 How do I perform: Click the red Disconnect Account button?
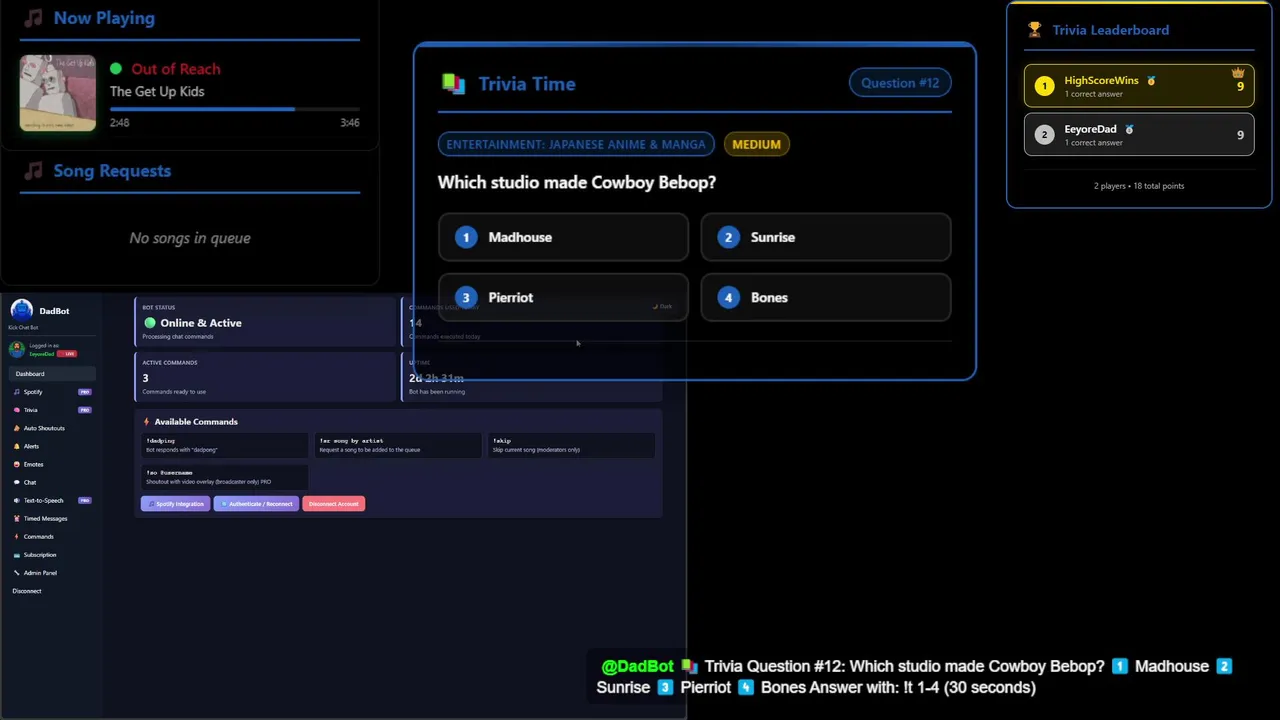(334, 504)
